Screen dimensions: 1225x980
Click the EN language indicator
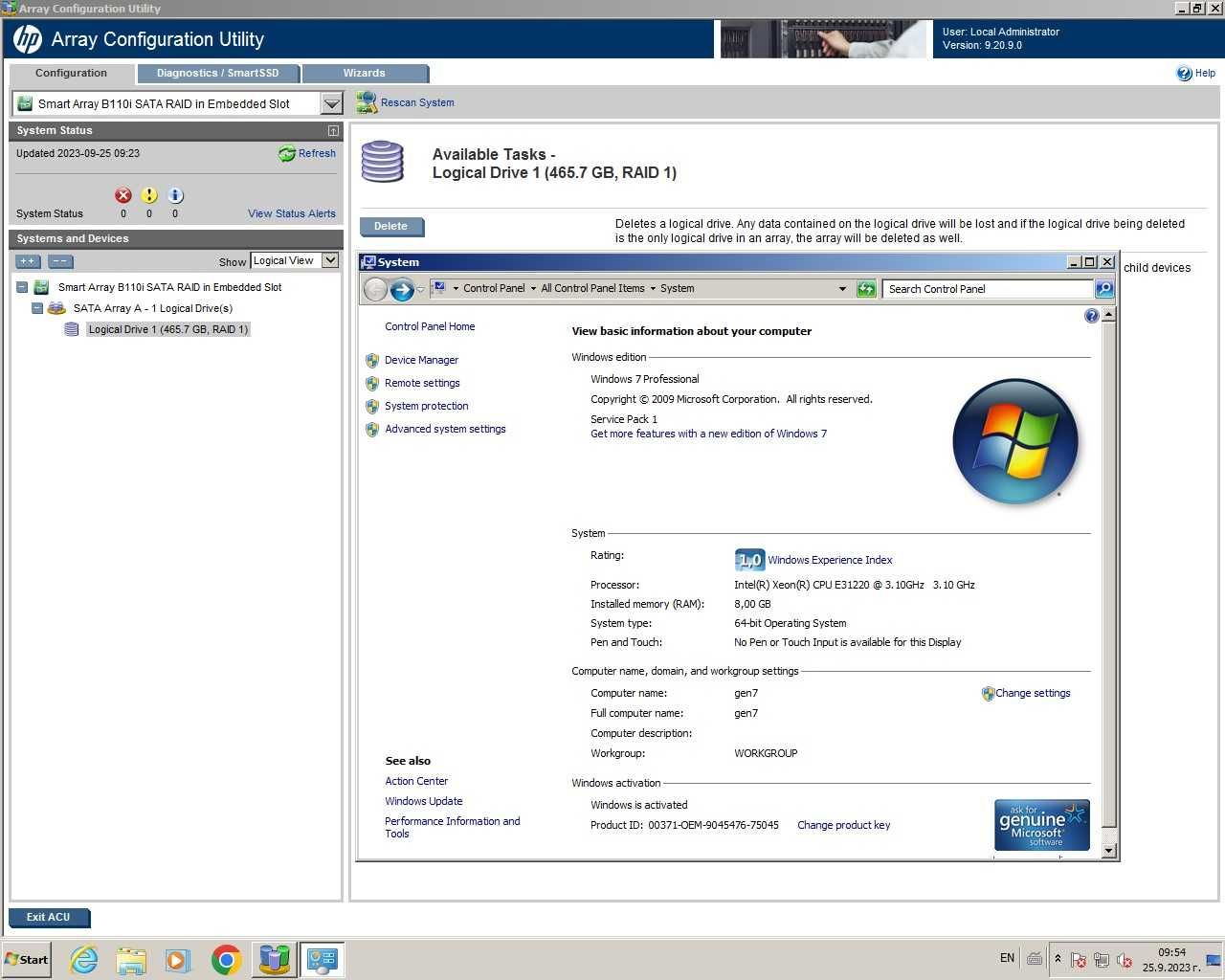tap(1007, 958)
